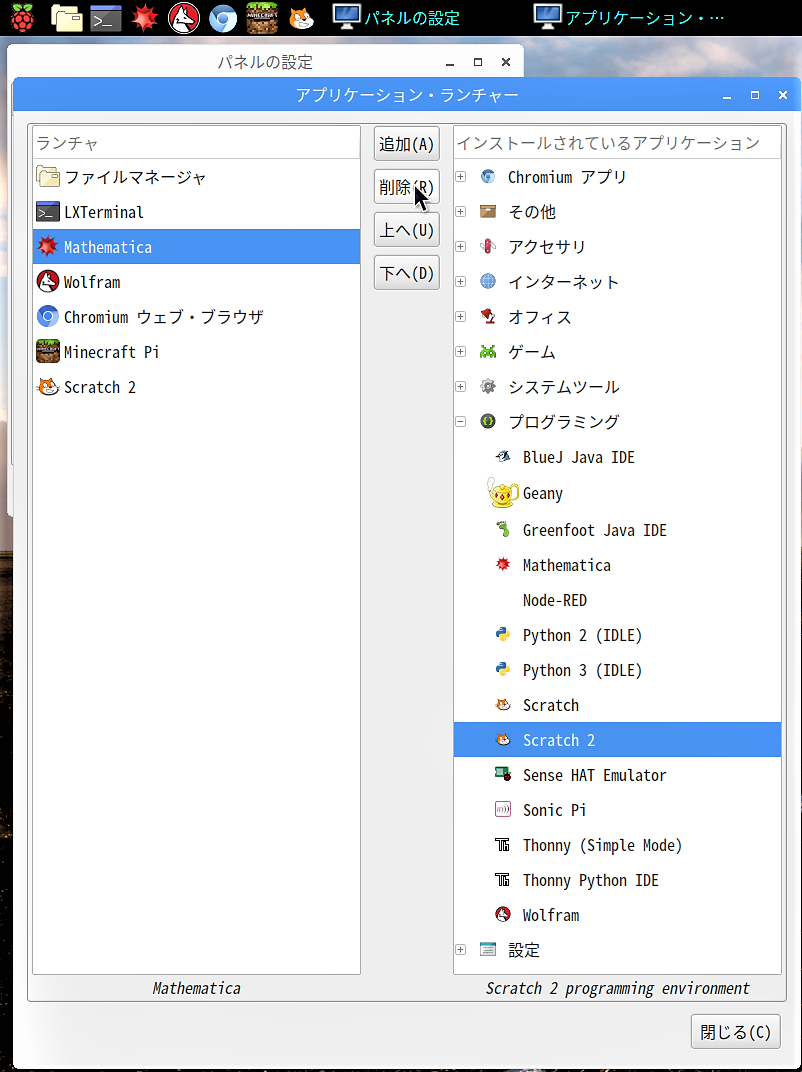
Task: Select LXTerminal text in launcher list
Action: 104,213
